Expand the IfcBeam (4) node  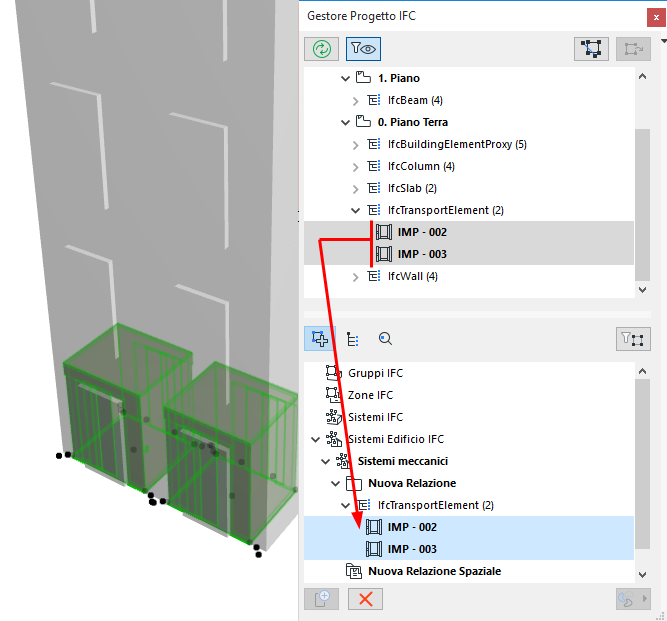pos(356,101)
